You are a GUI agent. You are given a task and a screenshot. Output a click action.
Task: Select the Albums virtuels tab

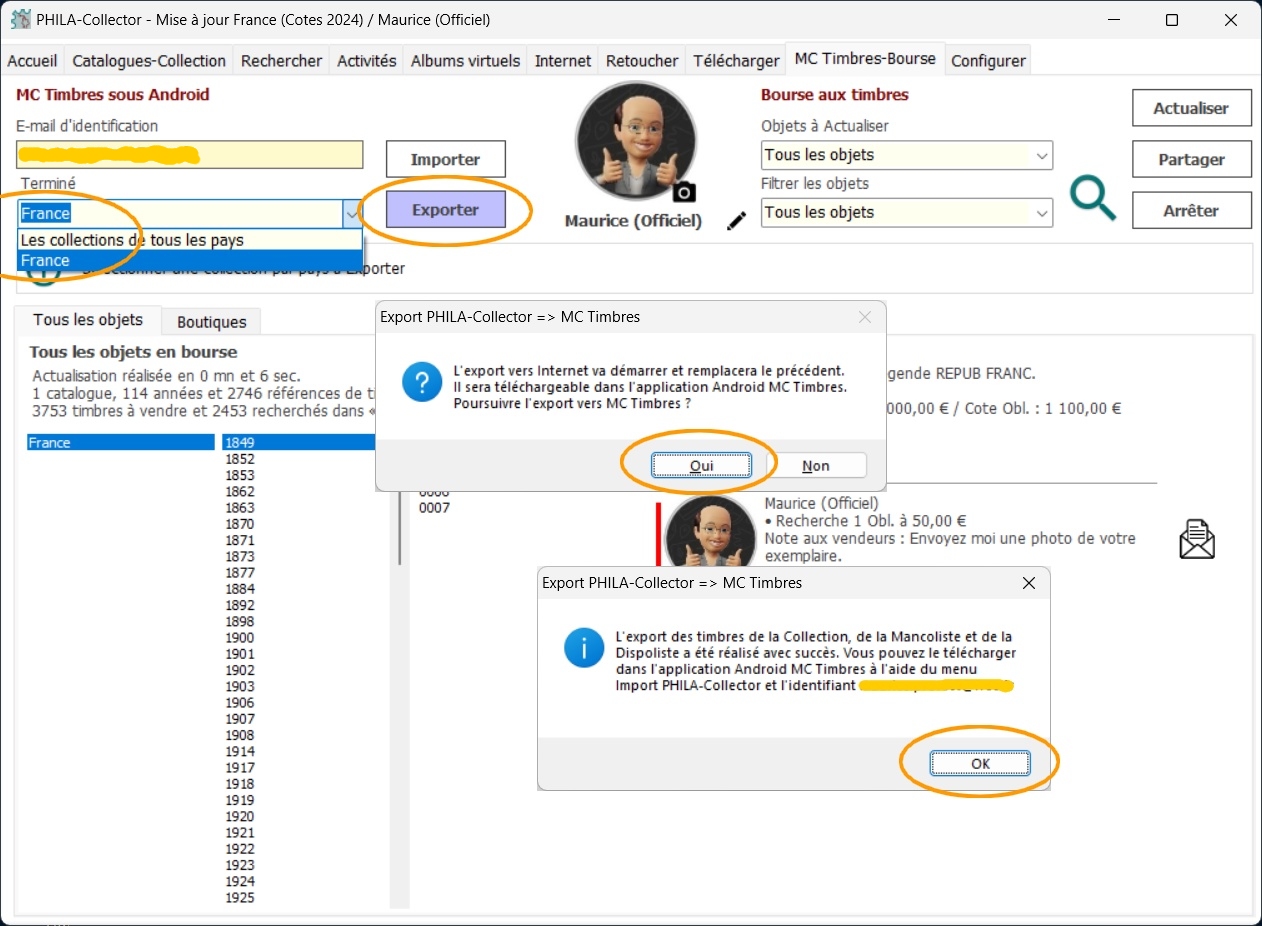point(466,61)
